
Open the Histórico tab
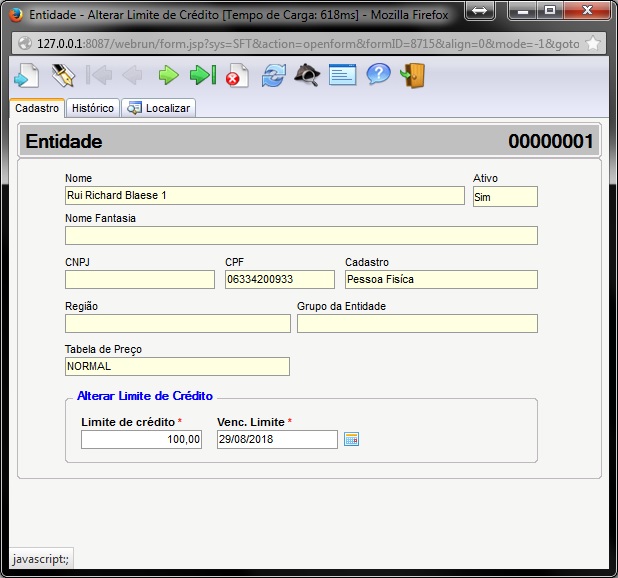(x=93, y=108)
